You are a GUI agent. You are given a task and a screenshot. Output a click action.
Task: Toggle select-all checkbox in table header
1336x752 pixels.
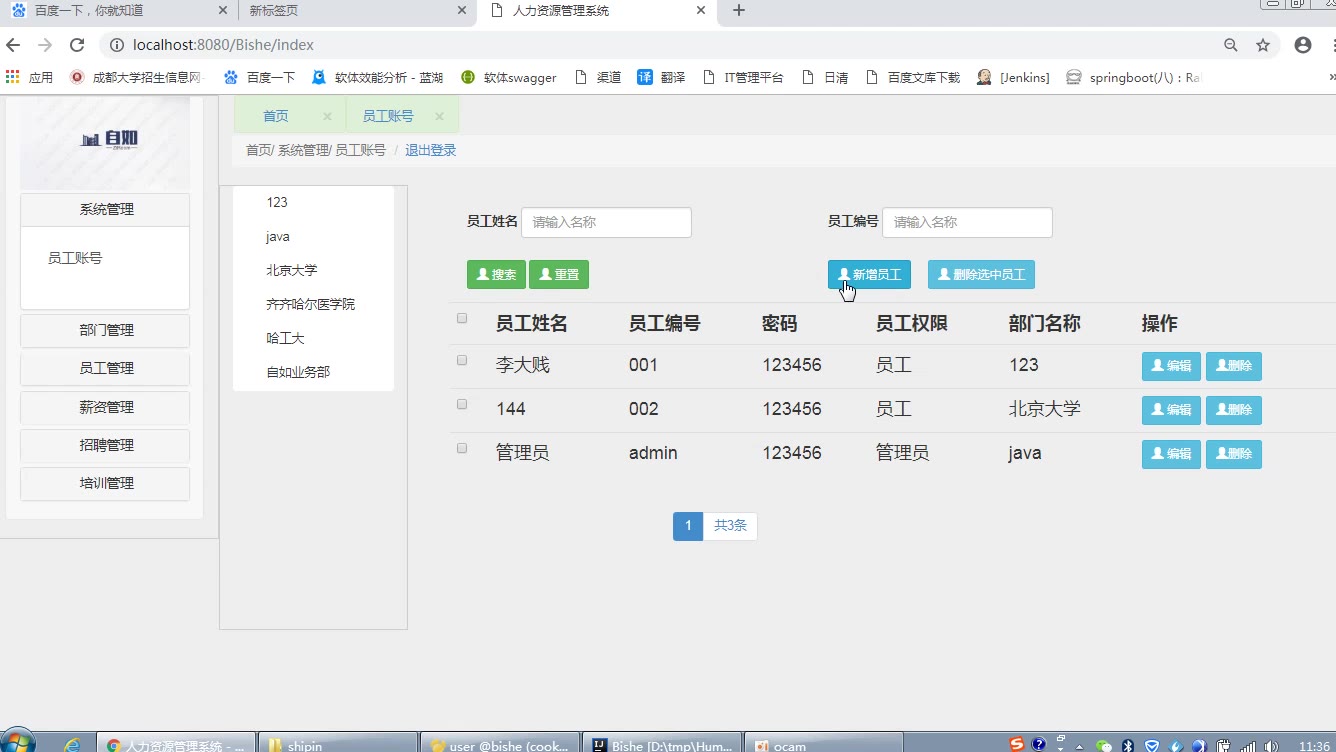coord(462,319)
